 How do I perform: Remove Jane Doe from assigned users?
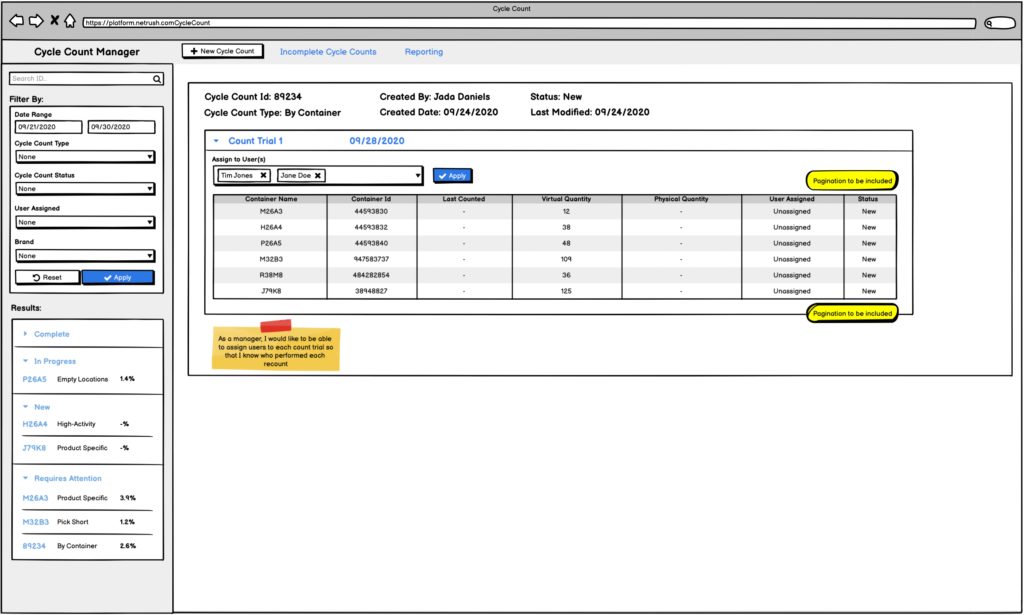[x=318, y=175]
